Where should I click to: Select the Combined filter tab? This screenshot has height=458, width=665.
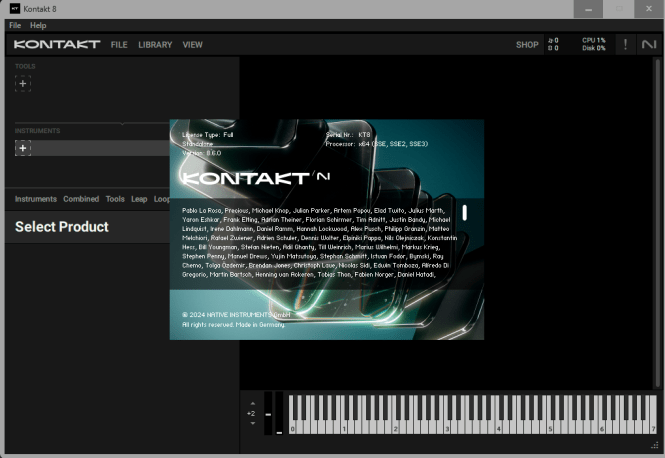(x=81, y=199)
